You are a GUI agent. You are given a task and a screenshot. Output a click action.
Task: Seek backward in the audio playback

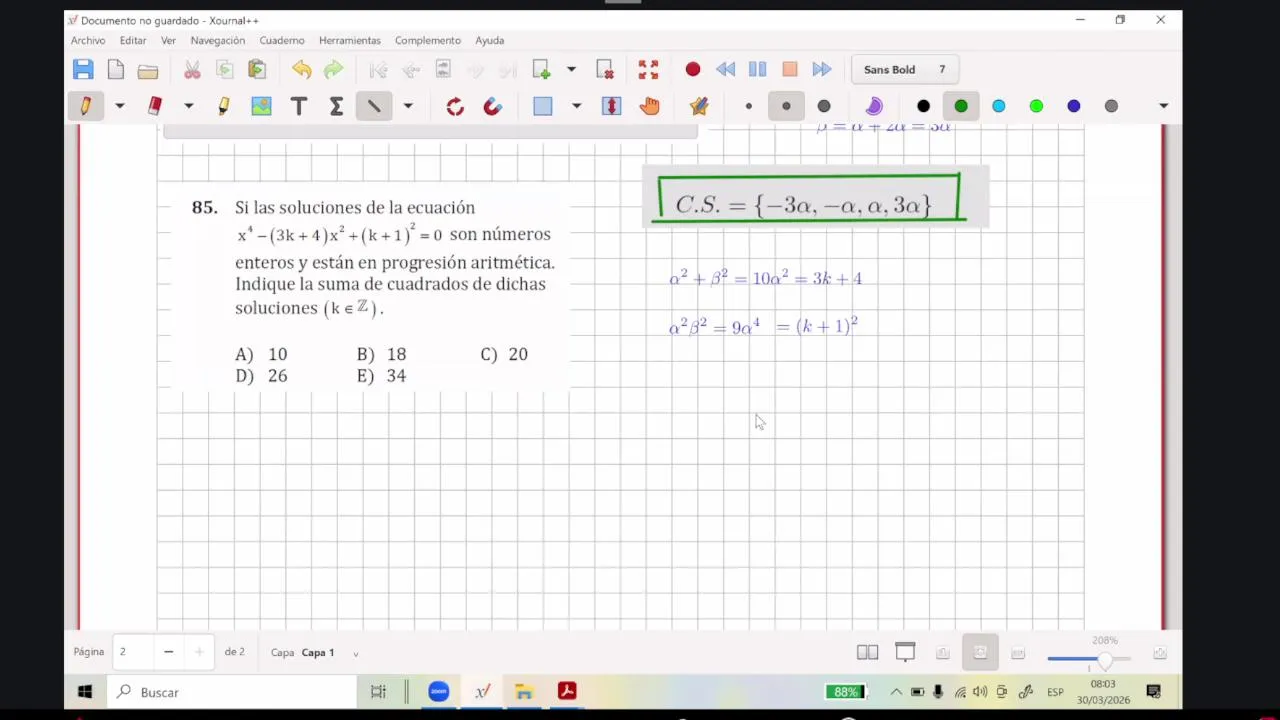click(x=725, y=69)
